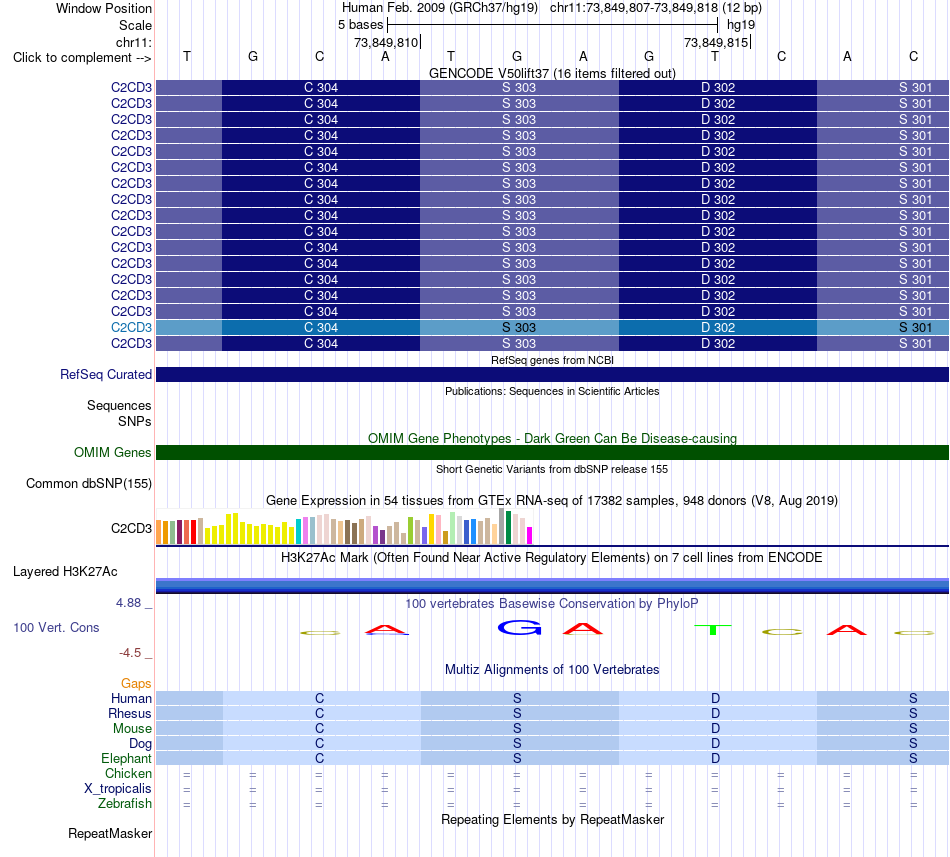
Task: Click the 73,849,815 position marker
Action: click(716, 42)
